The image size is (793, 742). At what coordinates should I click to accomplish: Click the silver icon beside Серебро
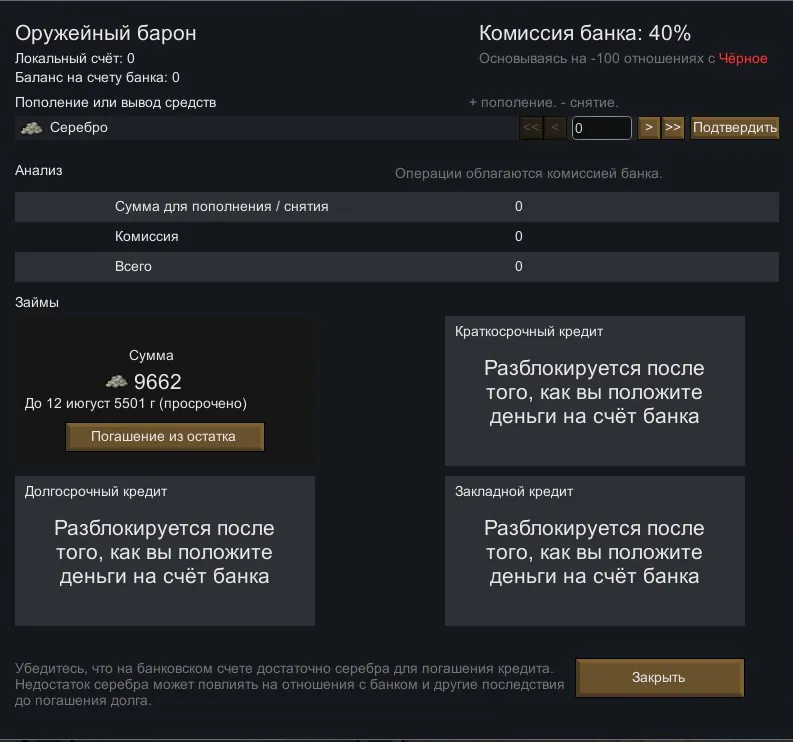[31, 128]
